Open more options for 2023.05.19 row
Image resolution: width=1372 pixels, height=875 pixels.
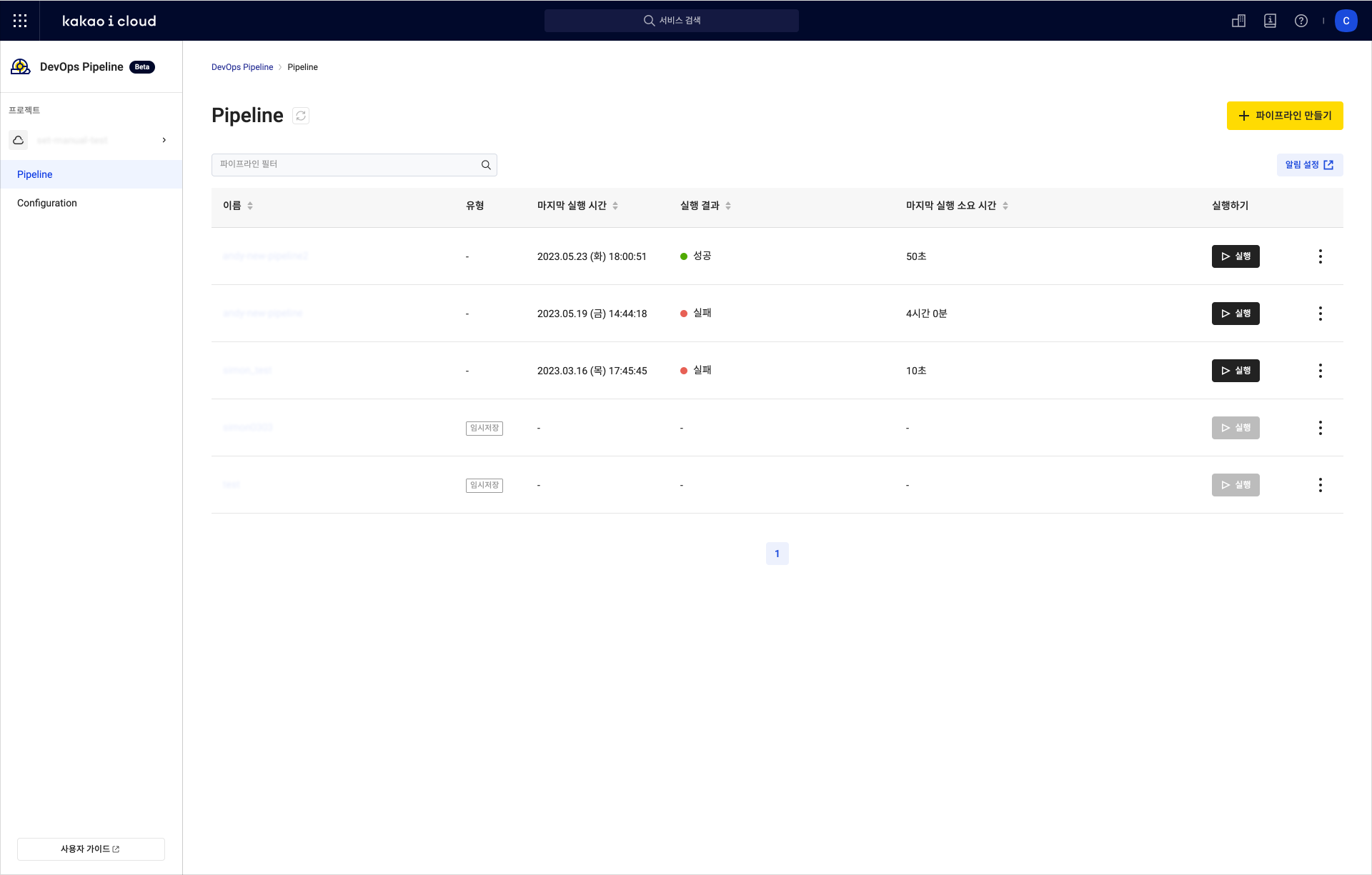click(1321, 314)
